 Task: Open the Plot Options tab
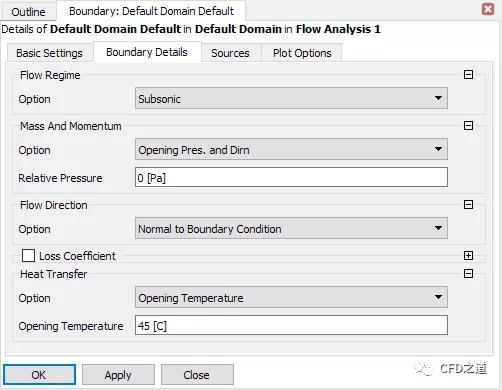coord(302,53)
